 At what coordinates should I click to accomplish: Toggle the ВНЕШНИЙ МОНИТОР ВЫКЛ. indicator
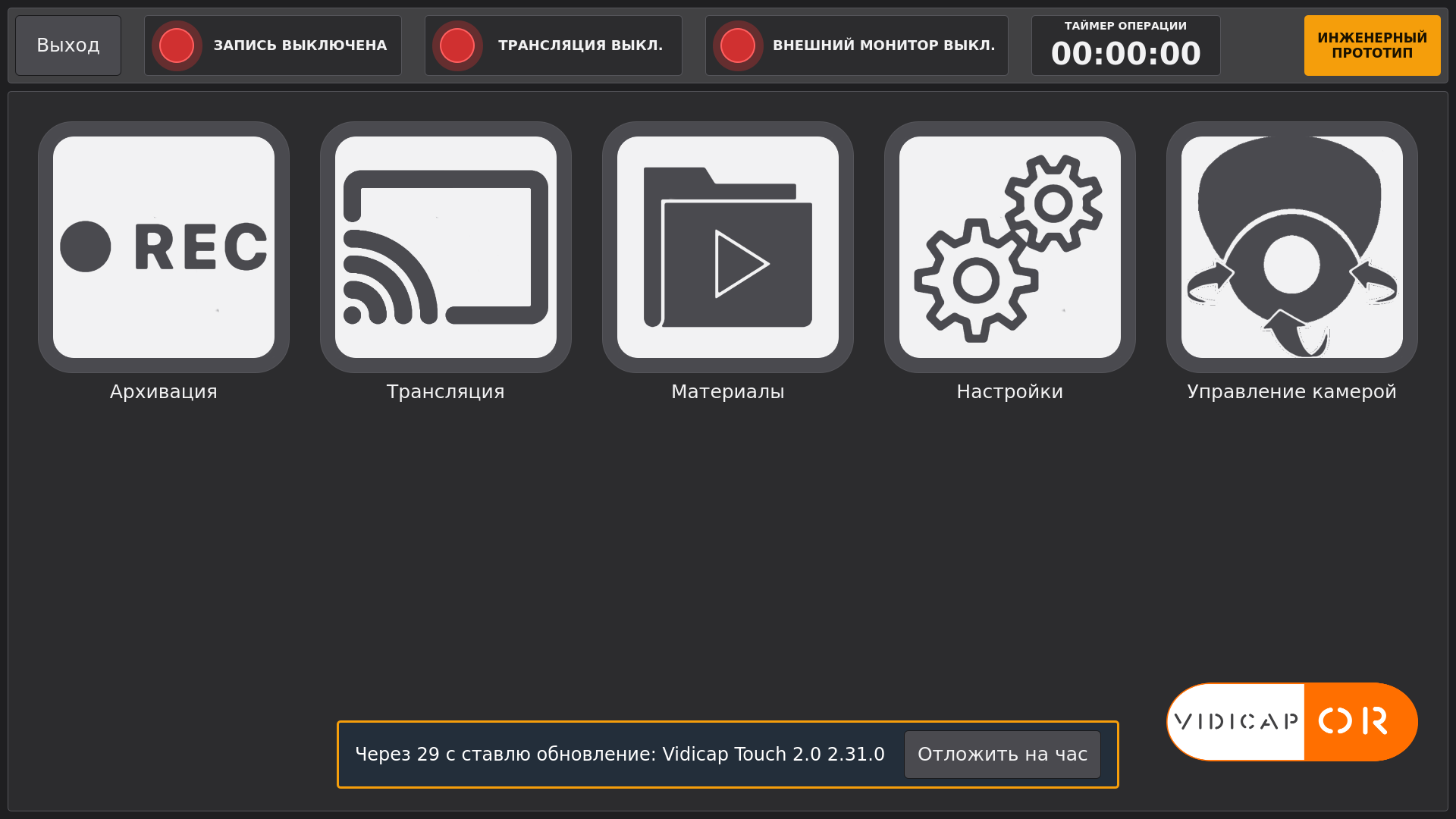(x=857, y=45)
